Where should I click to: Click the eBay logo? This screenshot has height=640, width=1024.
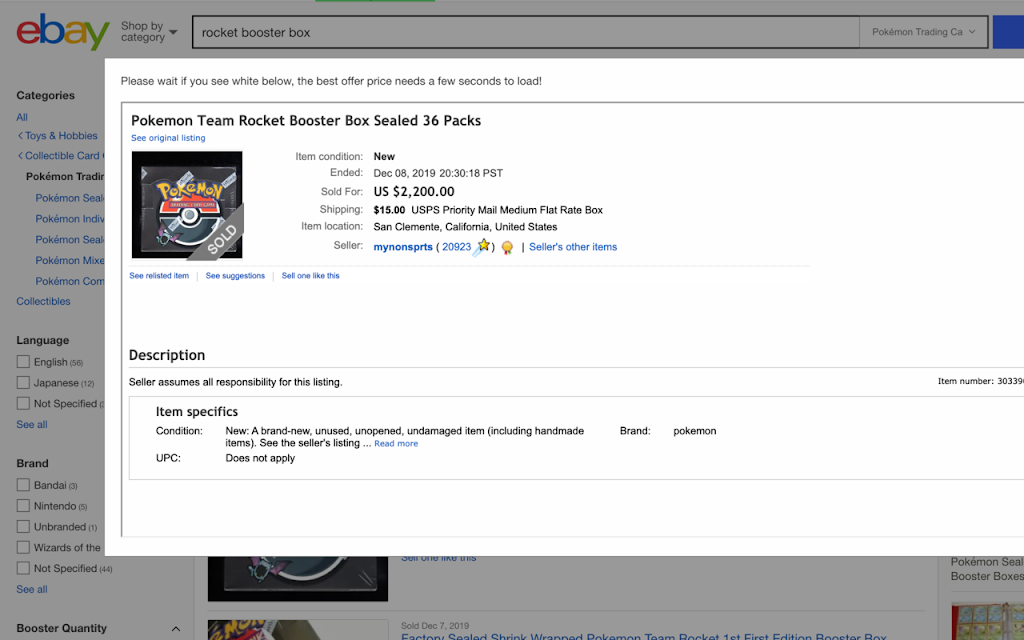63,31
